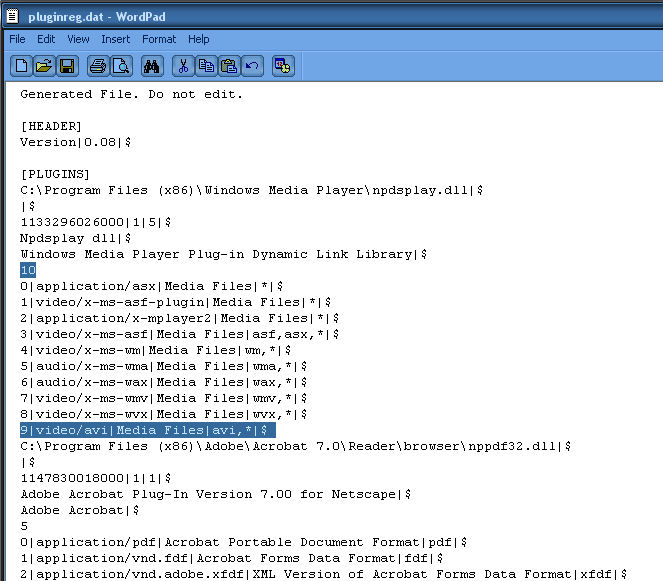Click the '7|video/x-ms-wmv' line
This screenshot has height=581, width=663.
(x=164, y=398)
